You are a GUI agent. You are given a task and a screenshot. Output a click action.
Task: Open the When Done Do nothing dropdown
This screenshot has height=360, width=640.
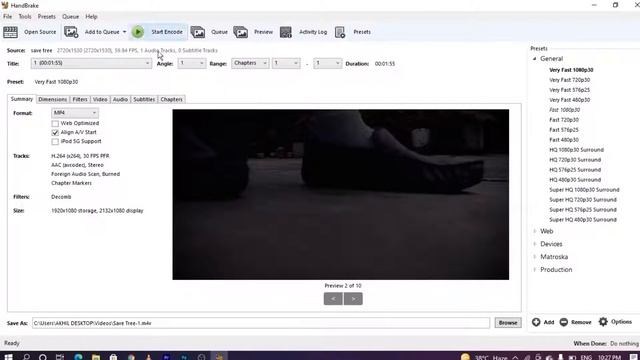[x=624, y=344]
